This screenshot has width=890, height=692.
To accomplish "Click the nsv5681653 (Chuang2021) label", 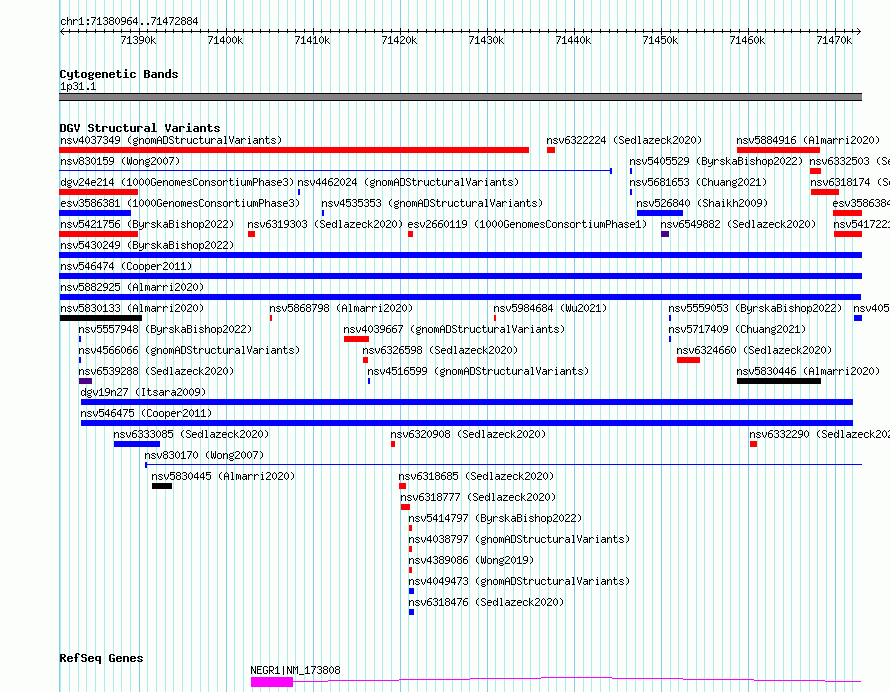I will (698, 182).
